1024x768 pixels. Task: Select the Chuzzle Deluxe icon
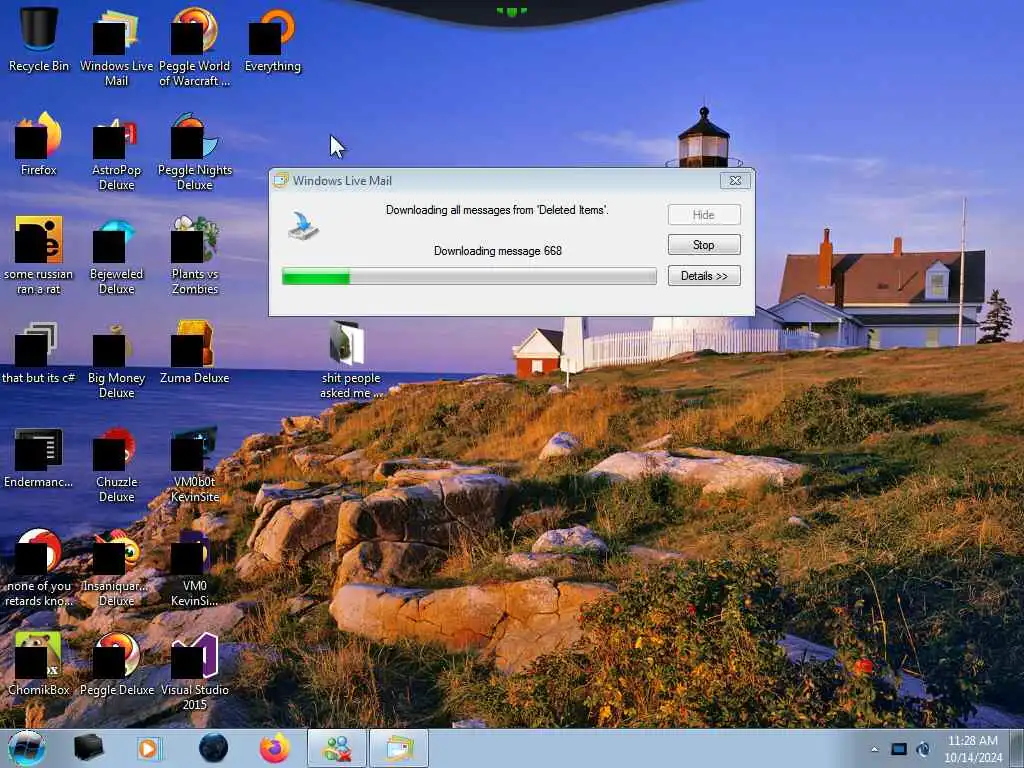tap(116, 464)
